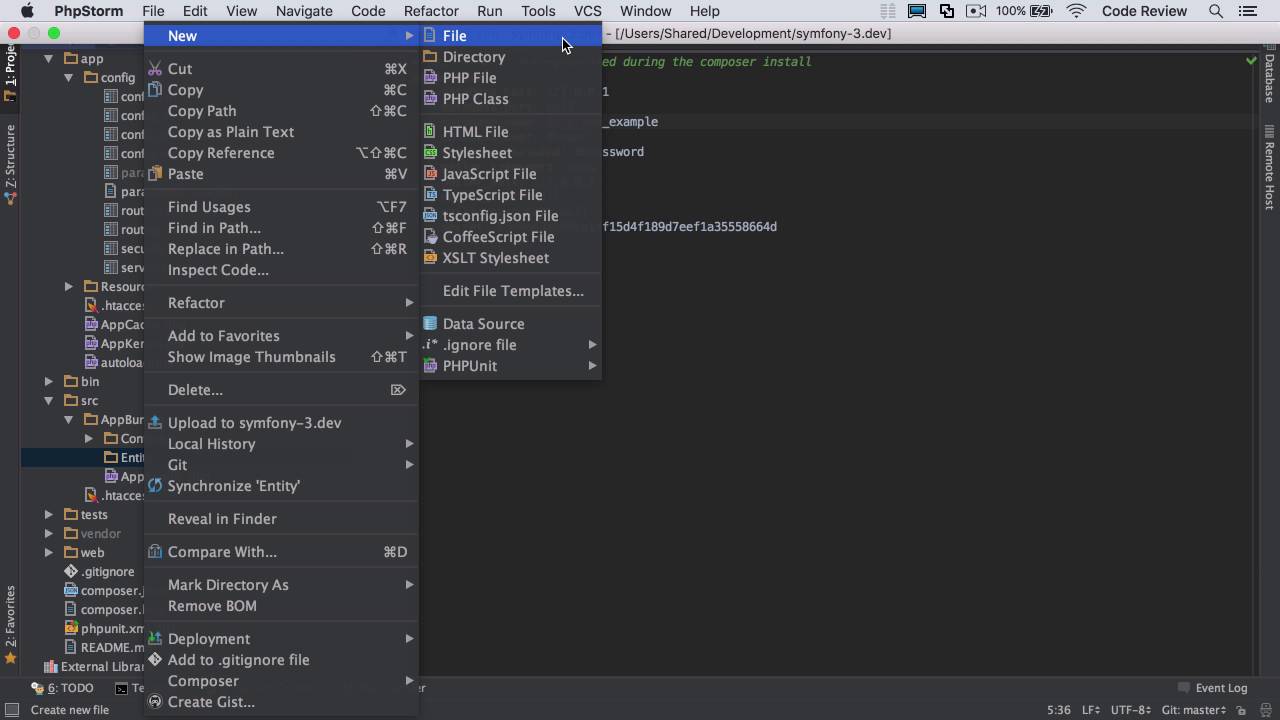Screen dimensions: 1280x720
Task: Expand the Resources folder arrow
Action: [x=69, y=287]
